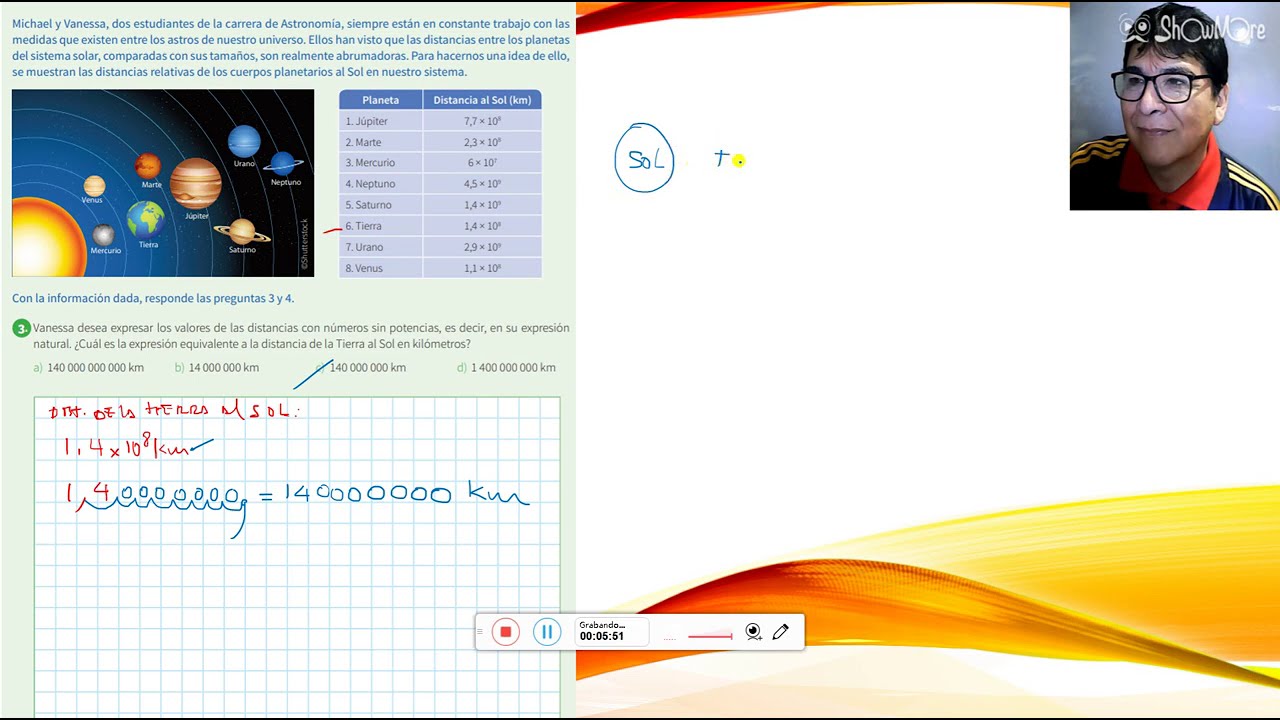Click the recording timer 00:05:51

pos(602,636)
